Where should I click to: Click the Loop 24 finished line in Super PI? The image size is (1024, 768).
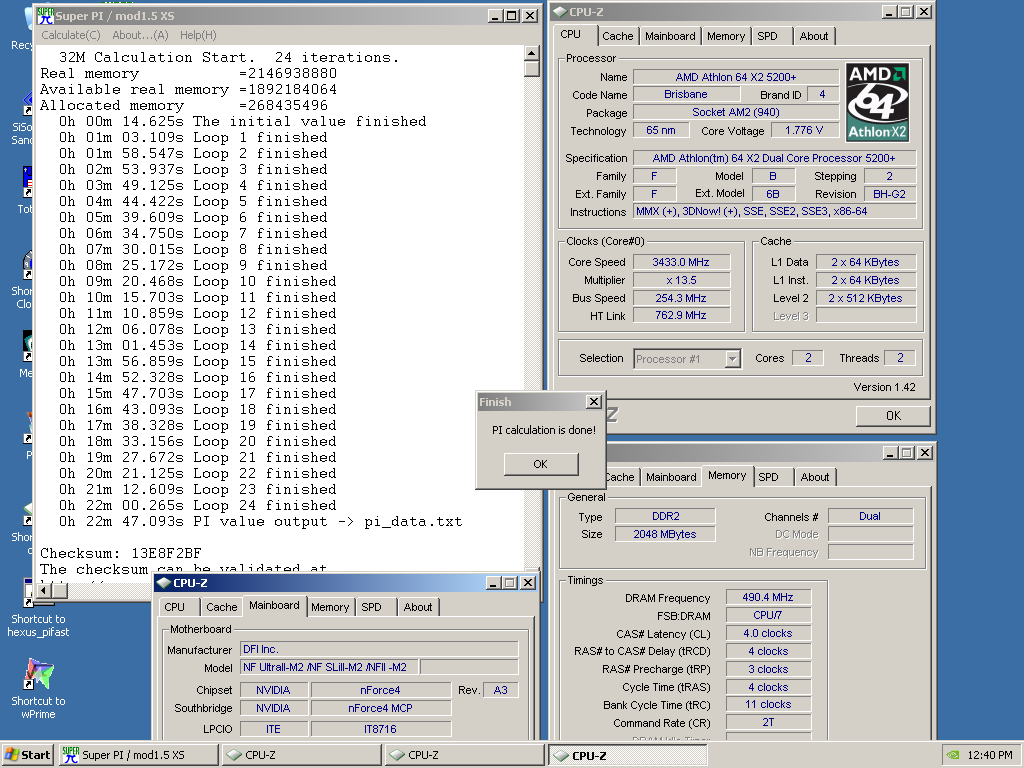(x=197, y=506)
